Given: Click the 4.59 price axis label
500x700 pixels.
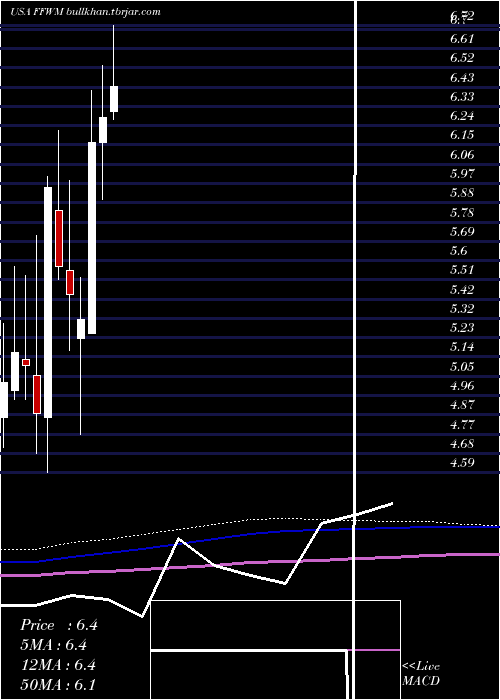Looking at the screenshot, I should [x=462, y=463].
